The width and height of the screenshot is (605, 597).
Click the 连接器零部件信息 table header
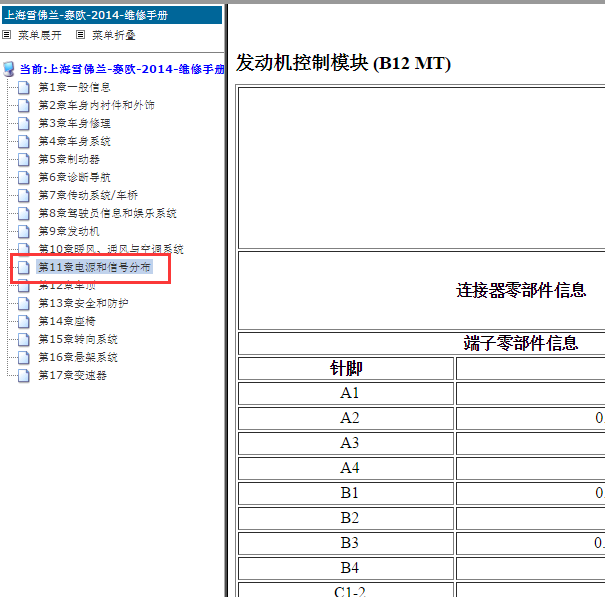pos(521,291)
